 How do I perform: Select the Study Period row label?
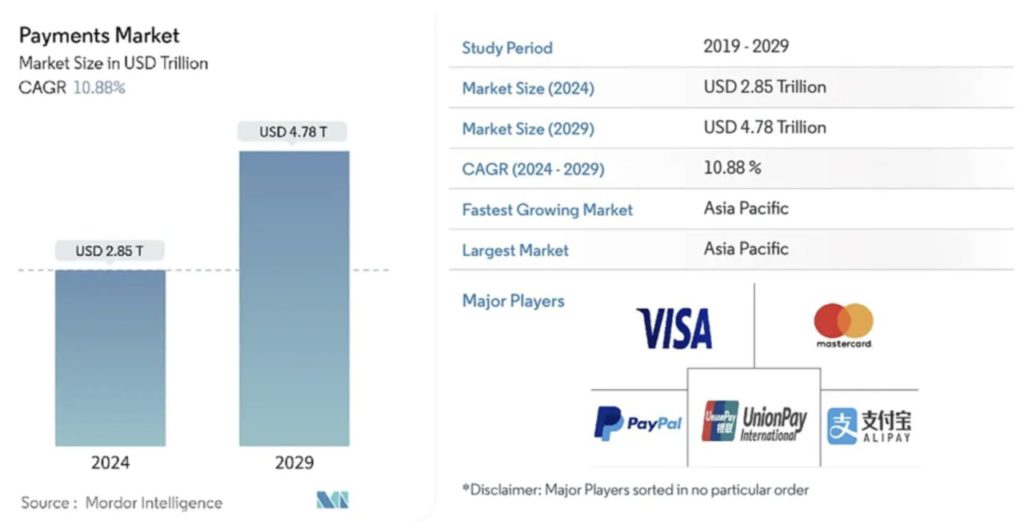(507, 48)
